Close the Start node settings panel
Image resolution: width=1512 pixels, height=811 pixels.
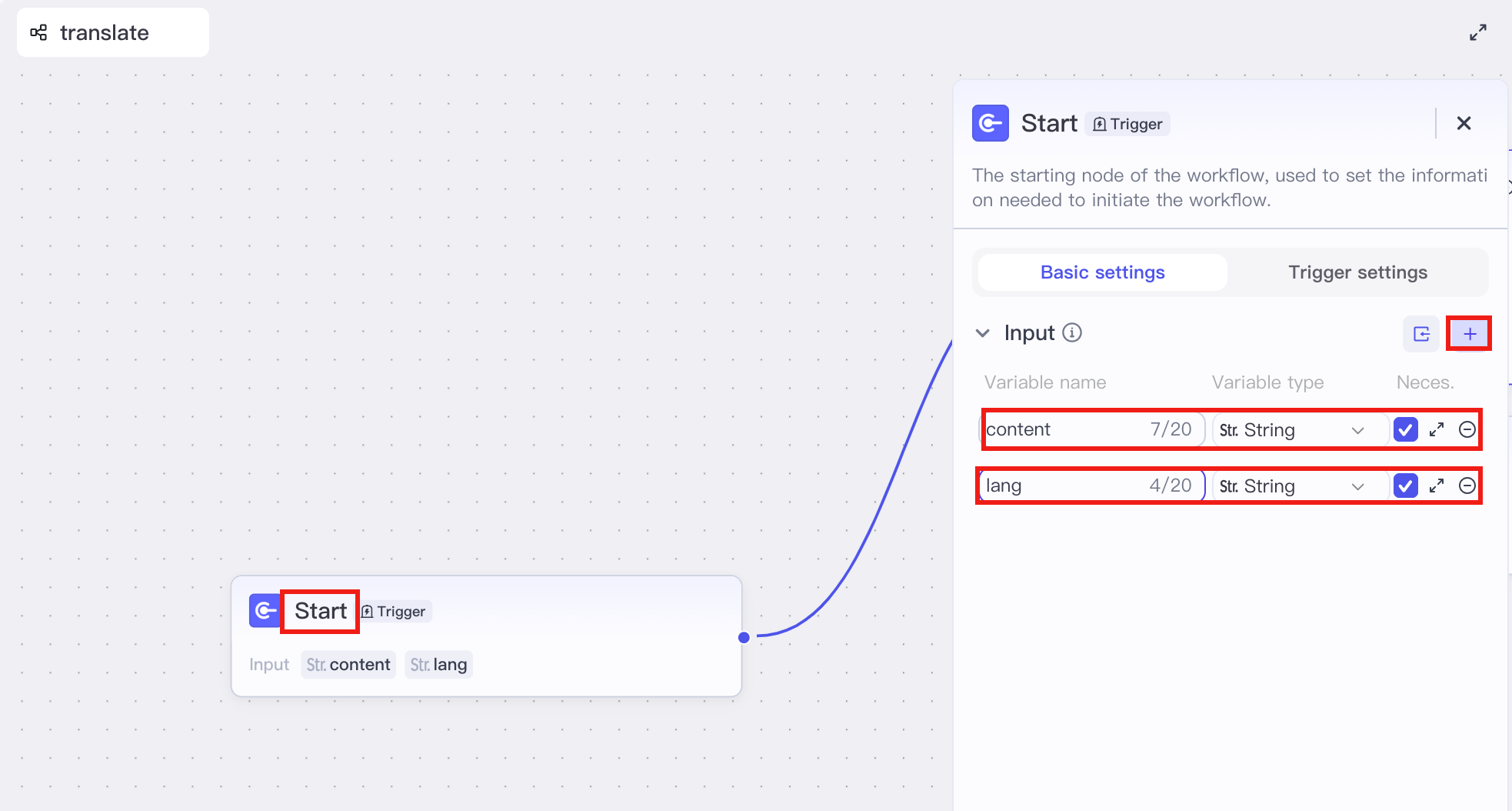point(1464,123)
